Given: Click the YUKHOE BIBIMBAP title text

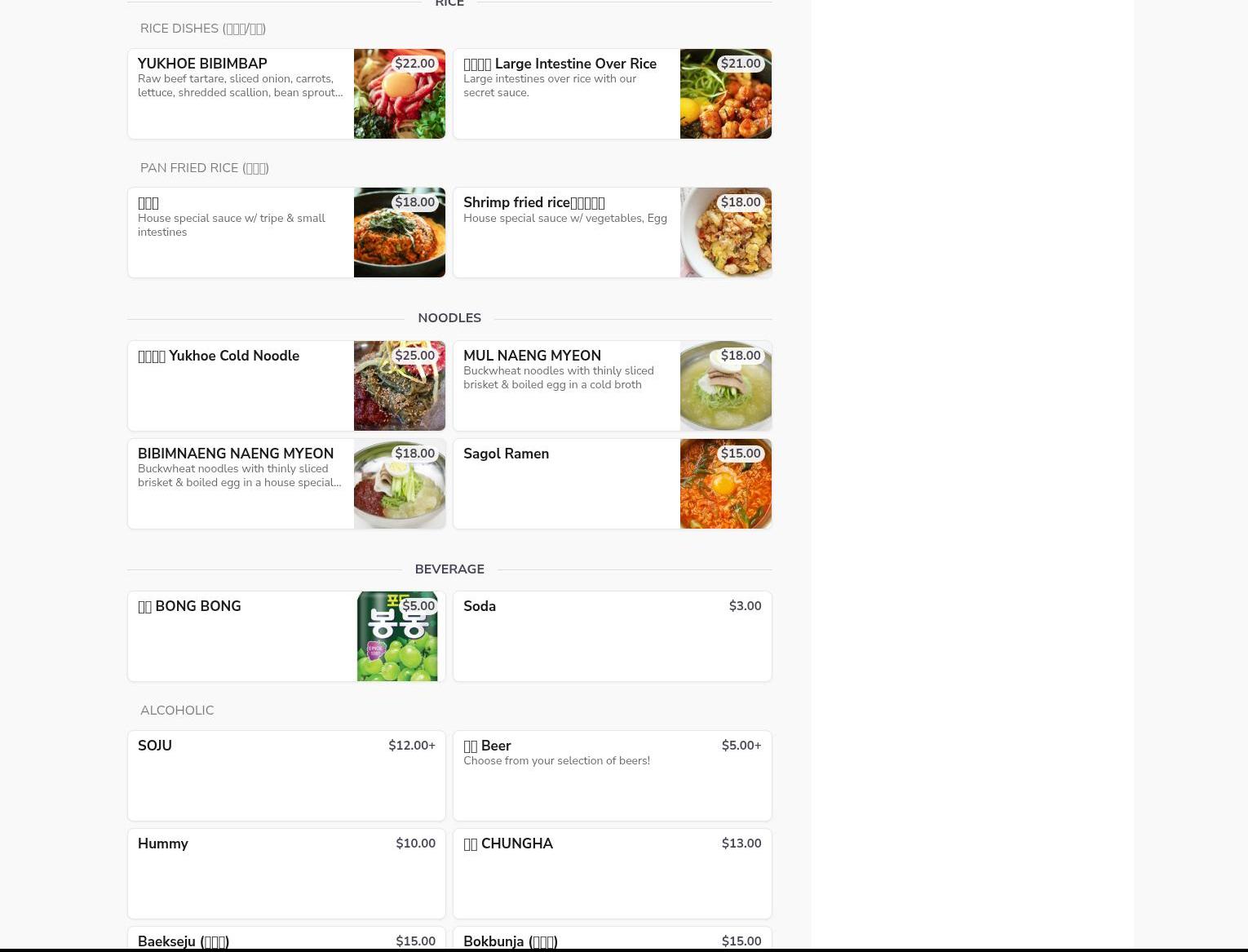Looking at the screenshot, I should (x=202, y=64).
